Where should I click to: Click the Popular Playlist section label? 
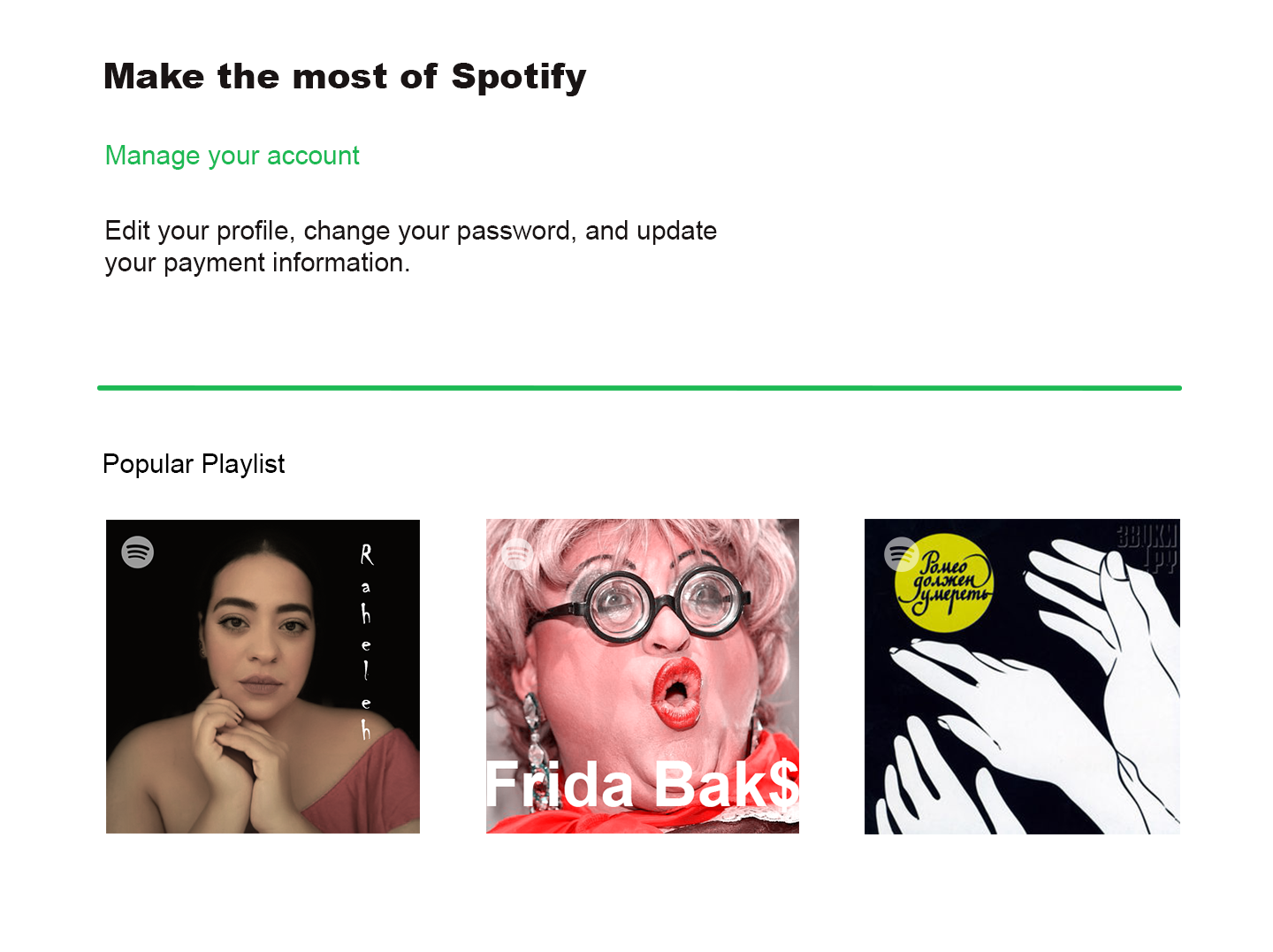[194, 464]
